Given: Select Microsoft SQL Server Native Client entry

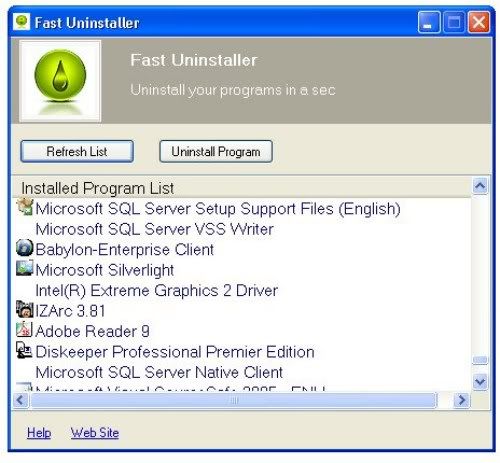Looking at the screenshot, I should 159,372.
